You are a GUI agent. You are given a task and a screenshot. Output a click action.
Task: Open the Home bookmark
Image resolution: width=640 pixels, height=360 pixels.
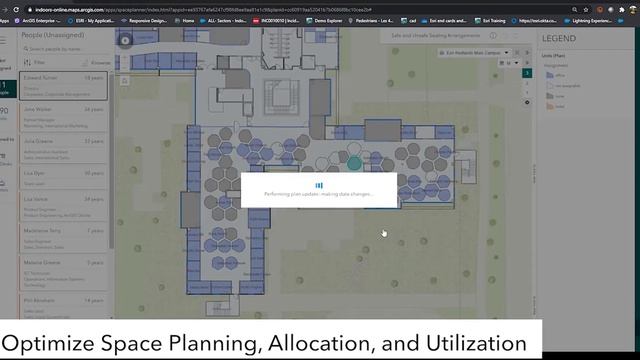(184, 20)
